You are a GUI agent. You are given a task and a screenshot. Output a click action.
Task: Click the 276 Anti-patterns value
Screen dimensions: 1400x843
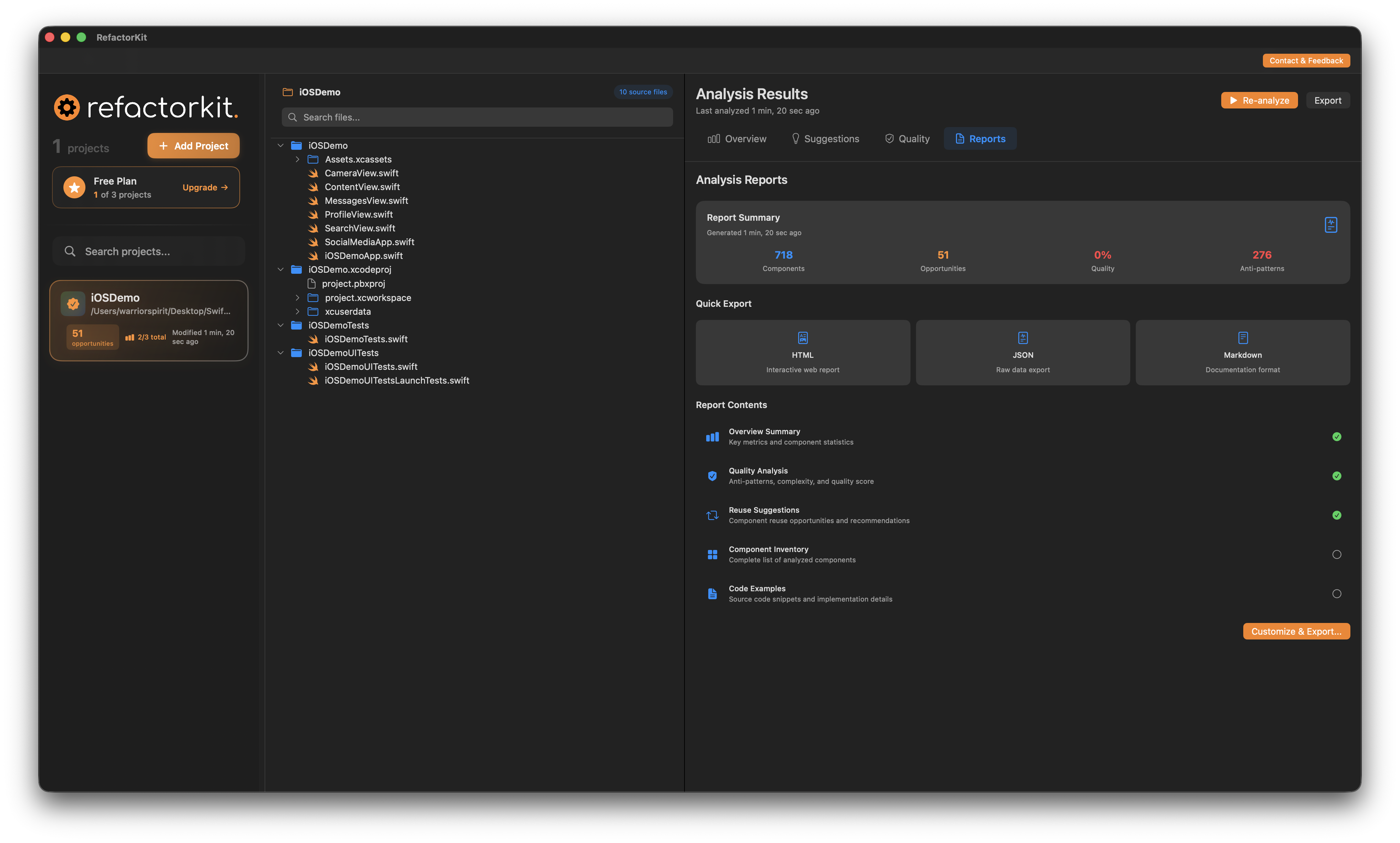pyautogui.click(x=1262, y=255)
